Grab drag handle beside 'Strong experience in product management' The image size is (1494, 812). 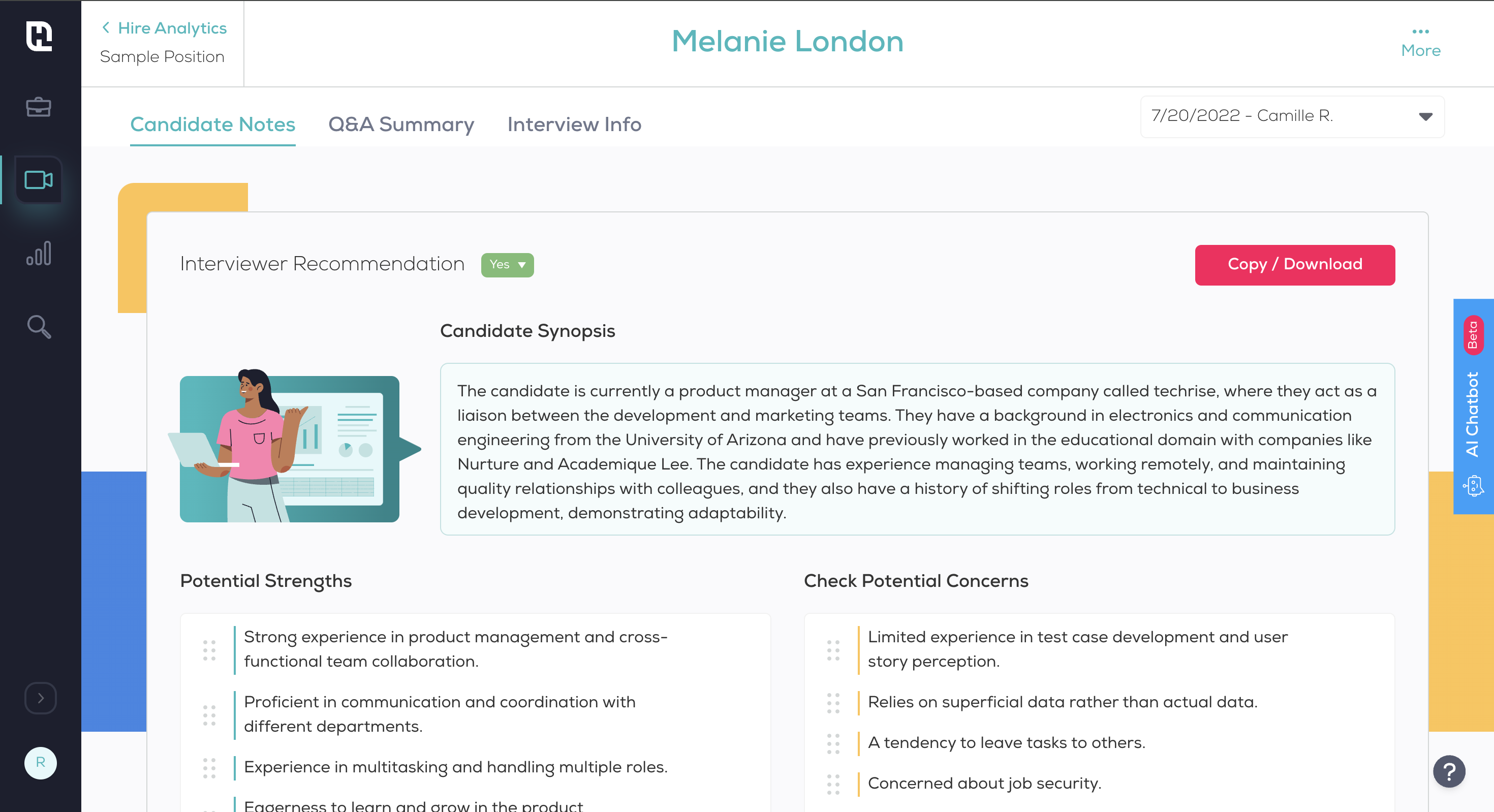point(209,649)
